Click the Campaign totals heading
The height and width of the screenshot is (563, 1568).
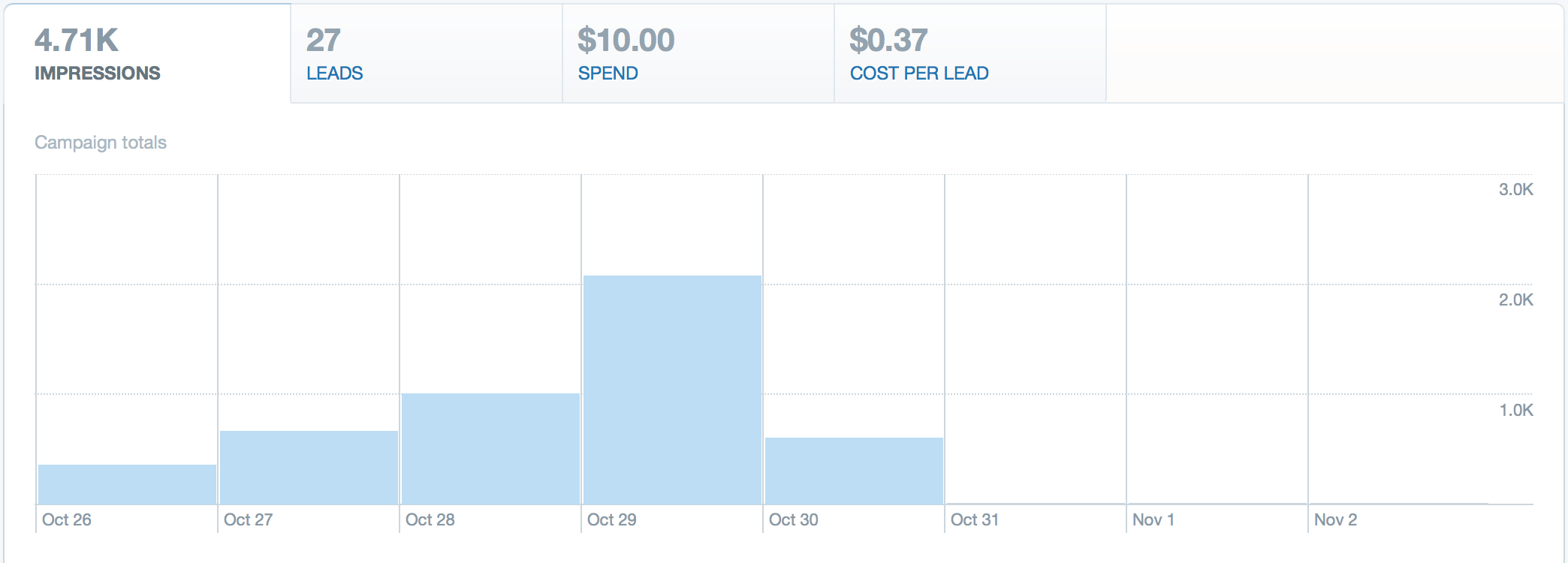pos(101,143)
